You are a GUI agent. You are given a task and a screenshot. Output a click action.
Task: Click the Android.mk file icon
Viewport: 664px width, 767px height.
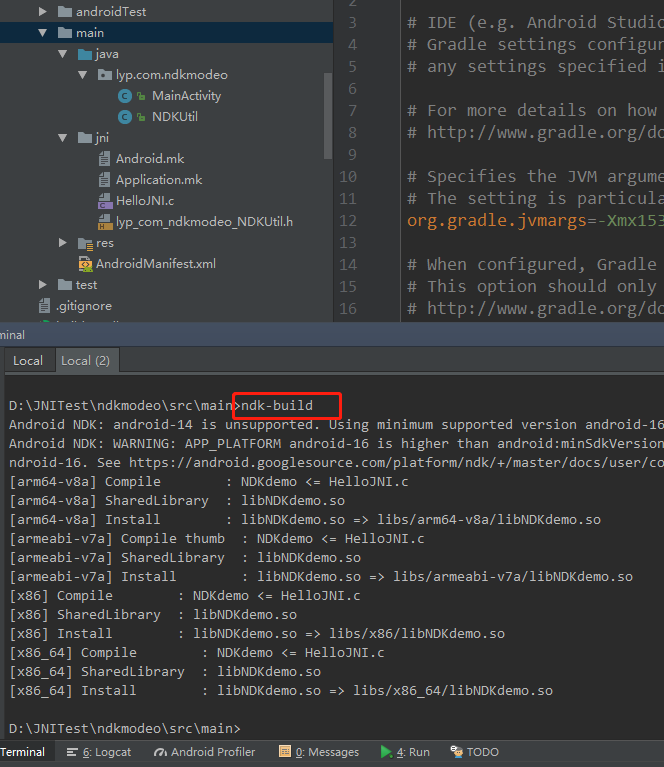(x=104, y=158)
